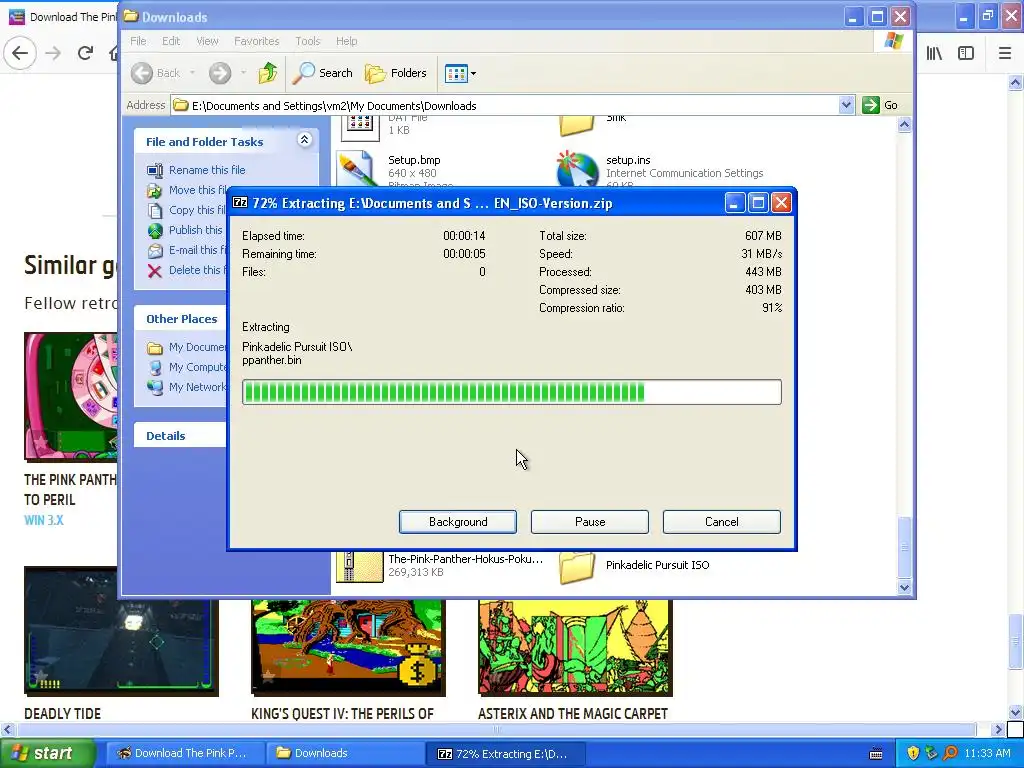Click the Downloads list scroll down arrow

coord(904,587)
